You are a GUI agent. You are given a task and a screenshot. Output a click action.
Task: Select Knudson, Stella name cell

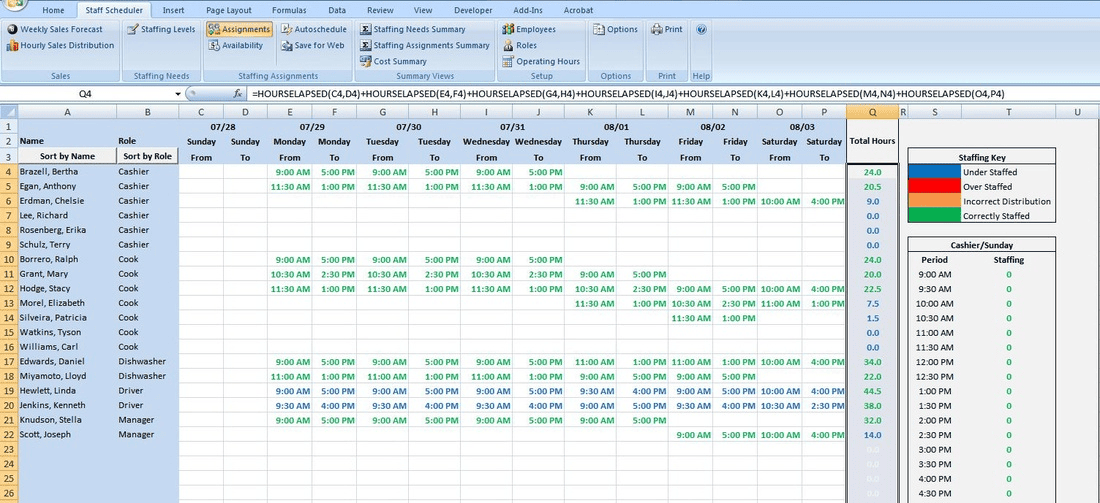coord(67,420)
